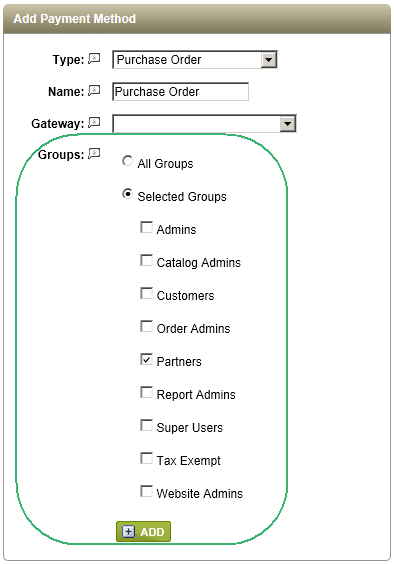394x564 pixels.
Task: Click the help icon next to Groups
Action: click(94, 154)
